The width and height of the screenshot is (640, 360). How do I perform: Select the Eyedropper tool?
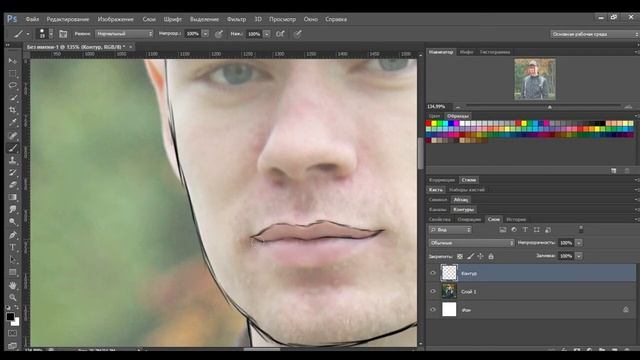coord(13,122)
